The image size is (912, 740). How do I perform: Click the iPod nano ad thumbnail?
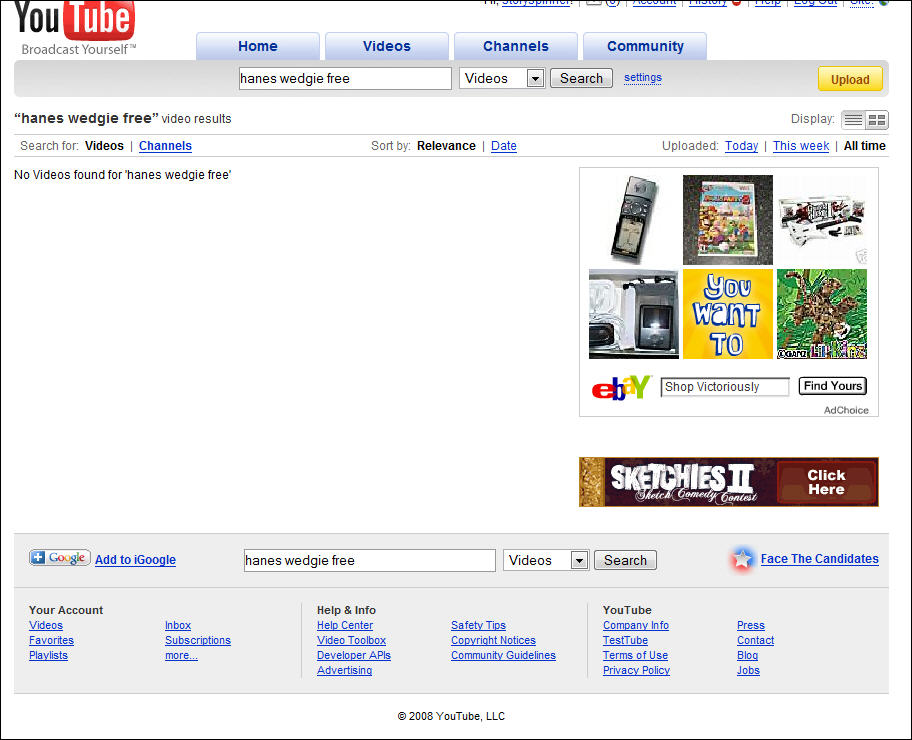[634, 314]
